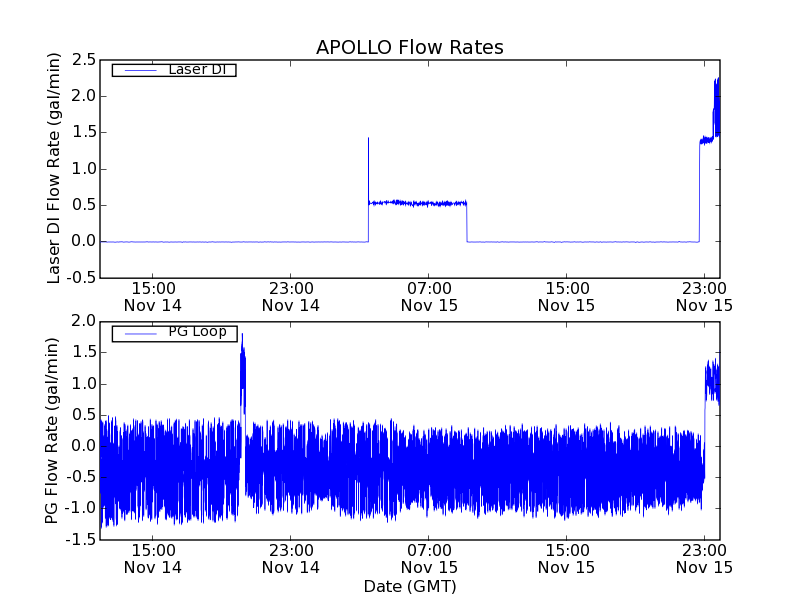800x600 pixels.
Task: Click the blue line sample in Laser DI legend
Action: 141,70
